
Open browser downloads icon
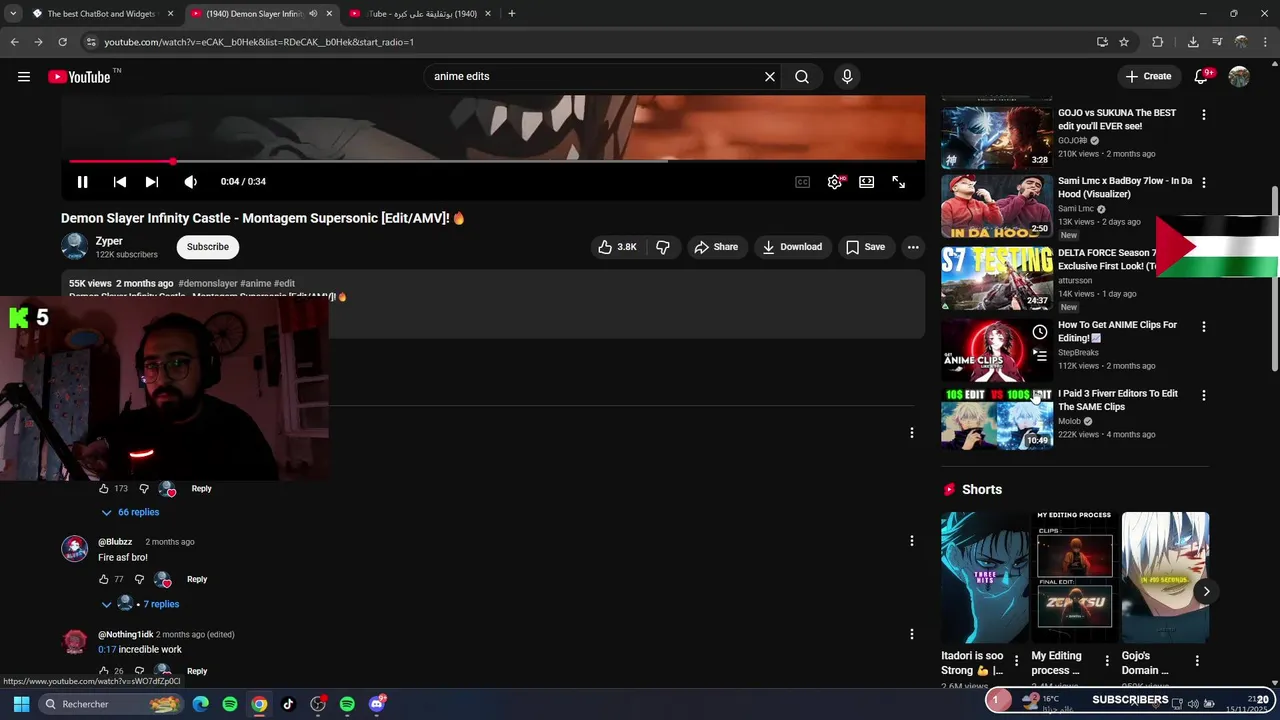1193,42
